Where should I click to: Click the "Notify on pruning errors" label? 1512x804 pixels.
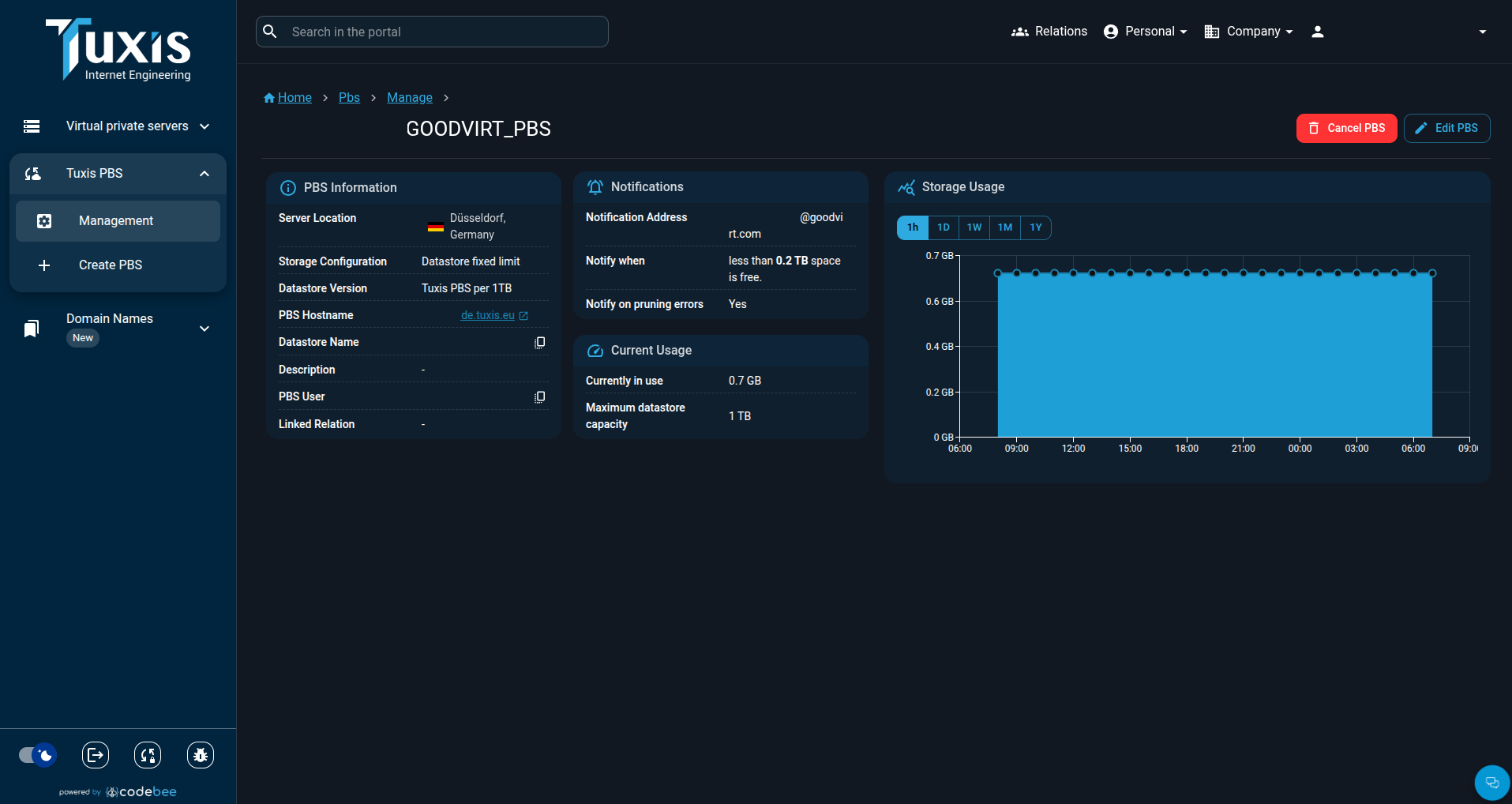coord(644,305)
